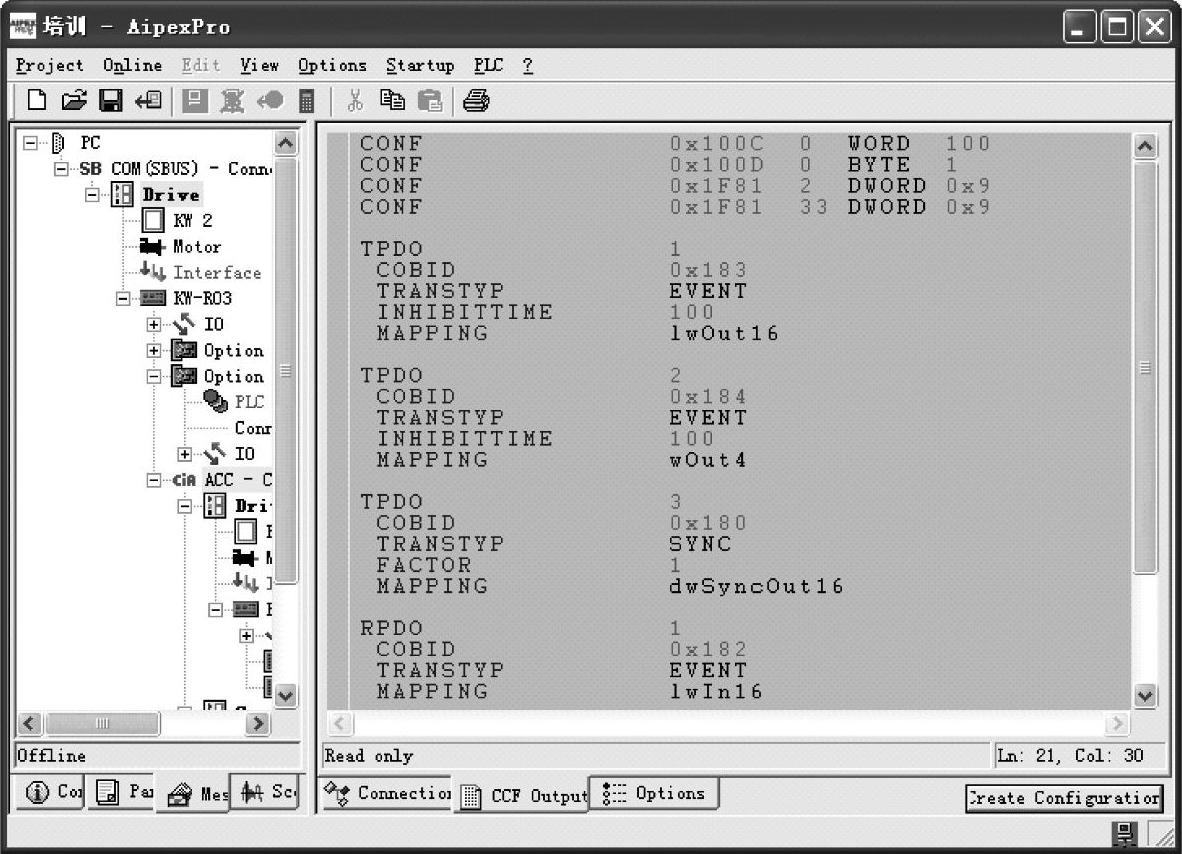Open the Project menu
Viewport: 1182px width, 854px height.
[50, 65]
